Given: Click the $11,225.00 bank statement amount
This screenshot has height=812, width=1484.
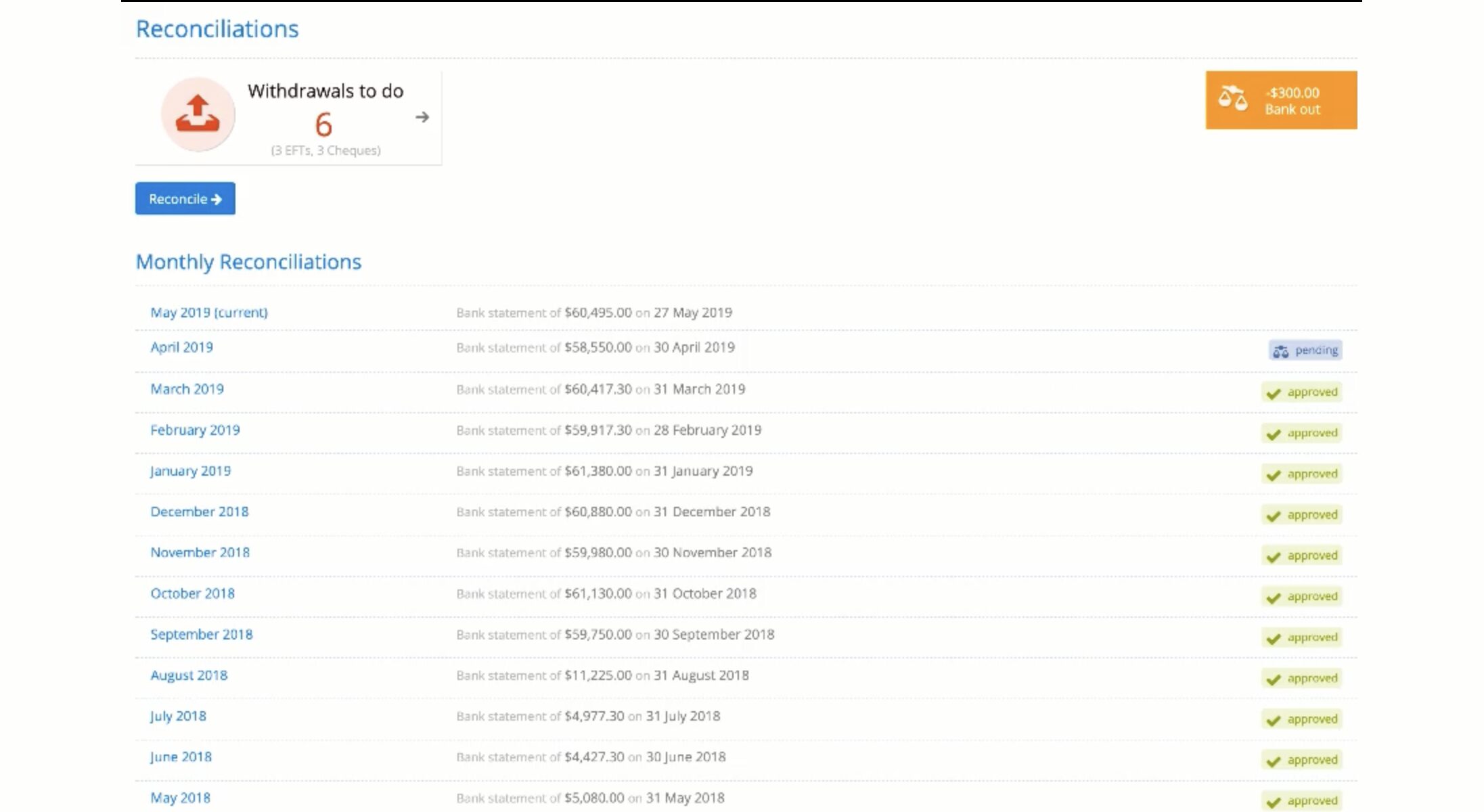Looking at the screenshot, I should 598,675.
